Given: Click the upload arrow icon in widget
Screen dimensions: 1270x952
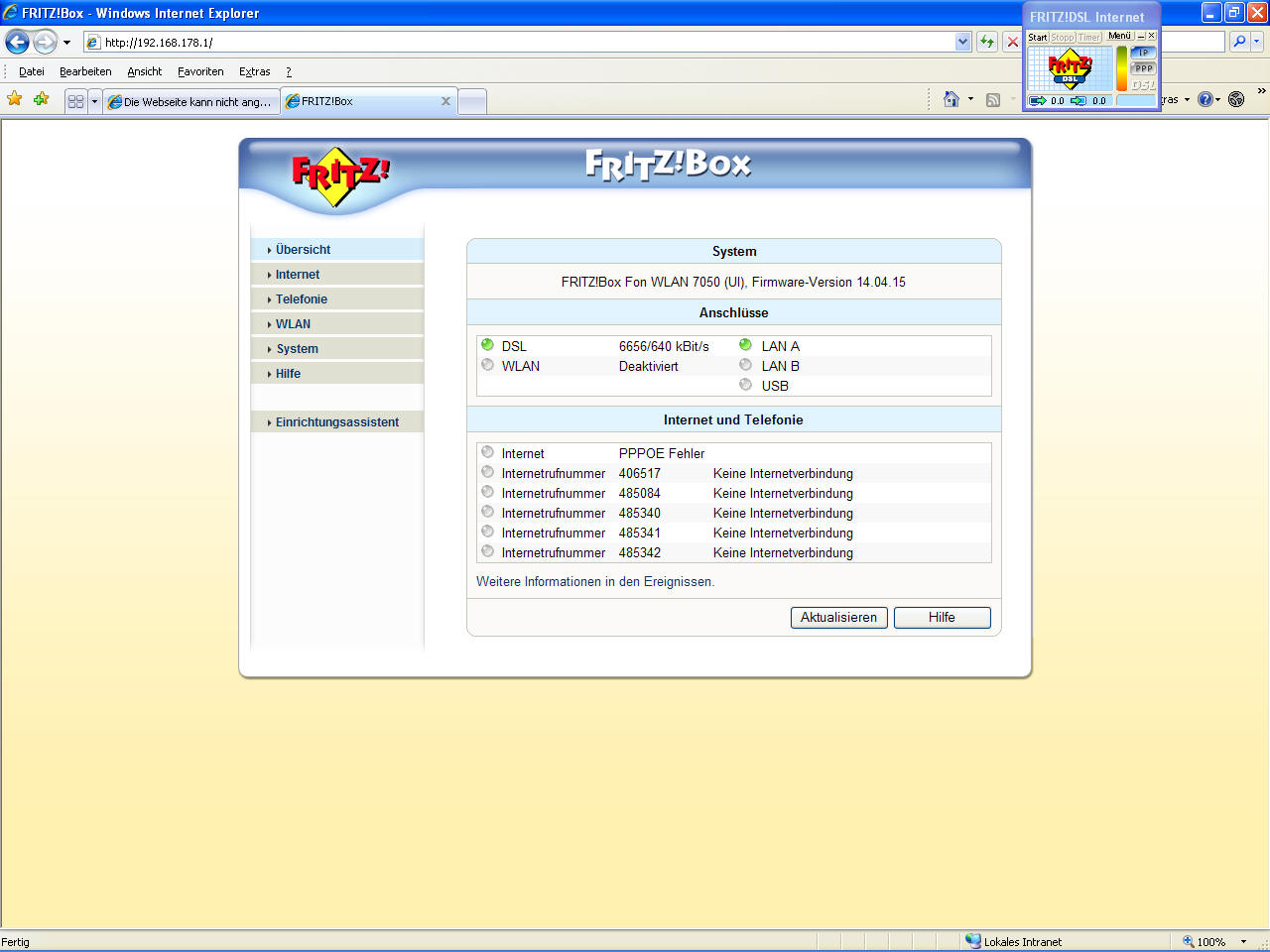Looking at the screenshot, I should [1038, 101].
